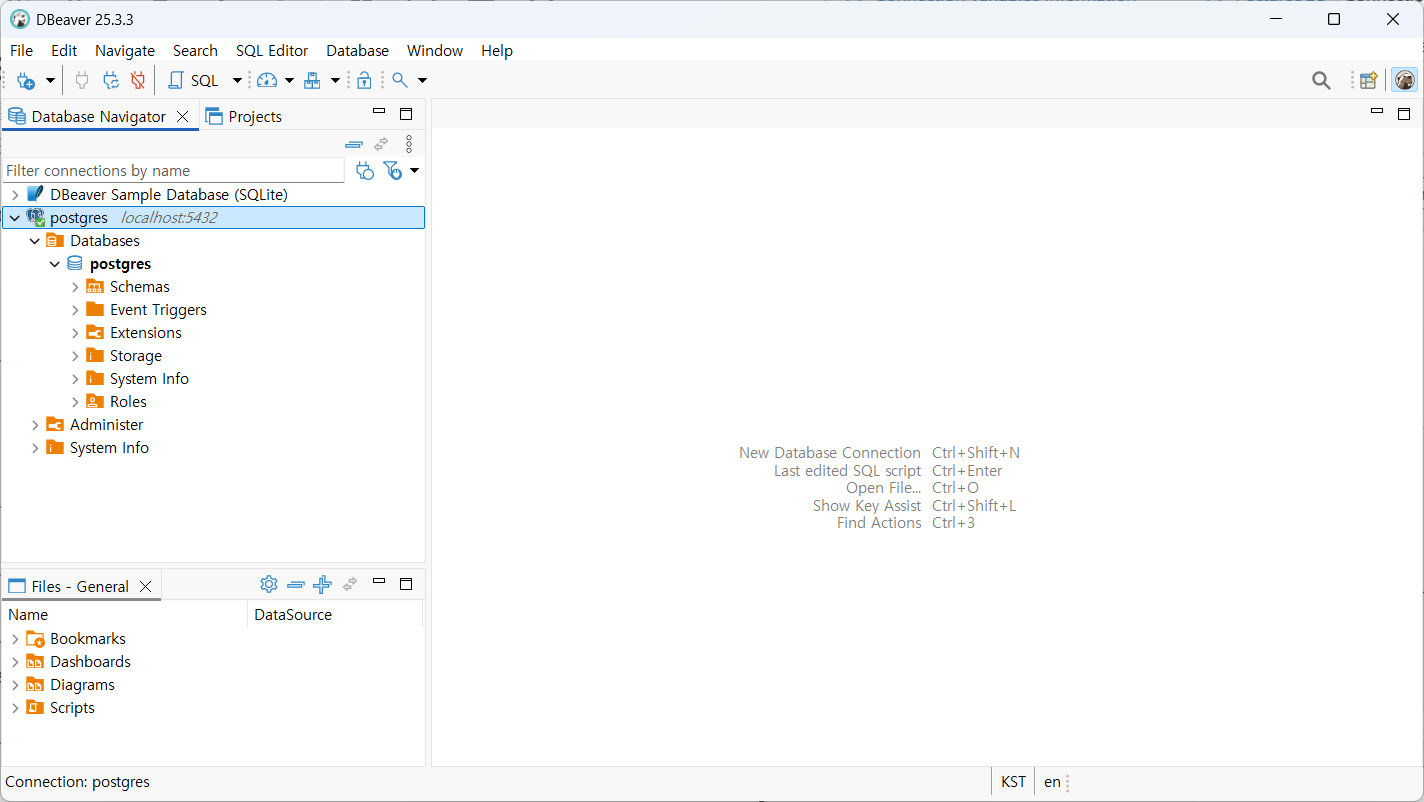Click the dashboard gauge icon
Image resolution: width=1424 pixels, height=802 pixels.
[x=266, y=81]
